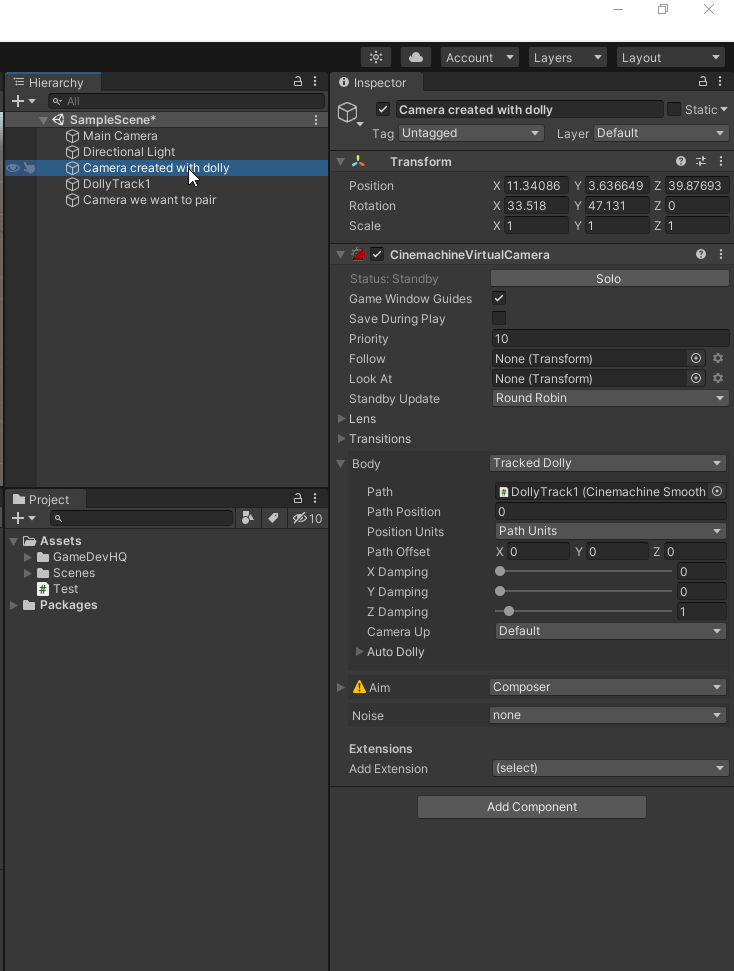This screenshot has height=971, width=734.
Task: Click the Priority value field
Action: tap(610, 339)
